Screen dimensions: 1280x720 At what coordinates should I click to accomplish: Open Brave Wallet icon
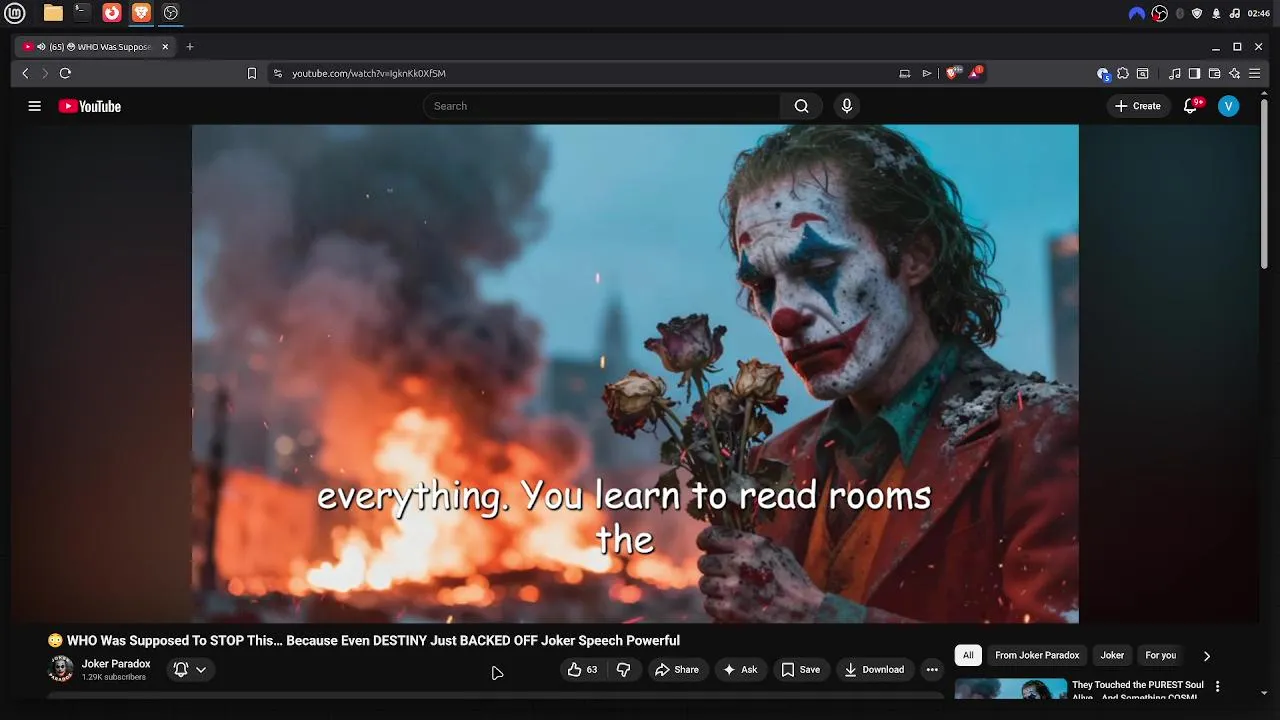pos(1214,73)
